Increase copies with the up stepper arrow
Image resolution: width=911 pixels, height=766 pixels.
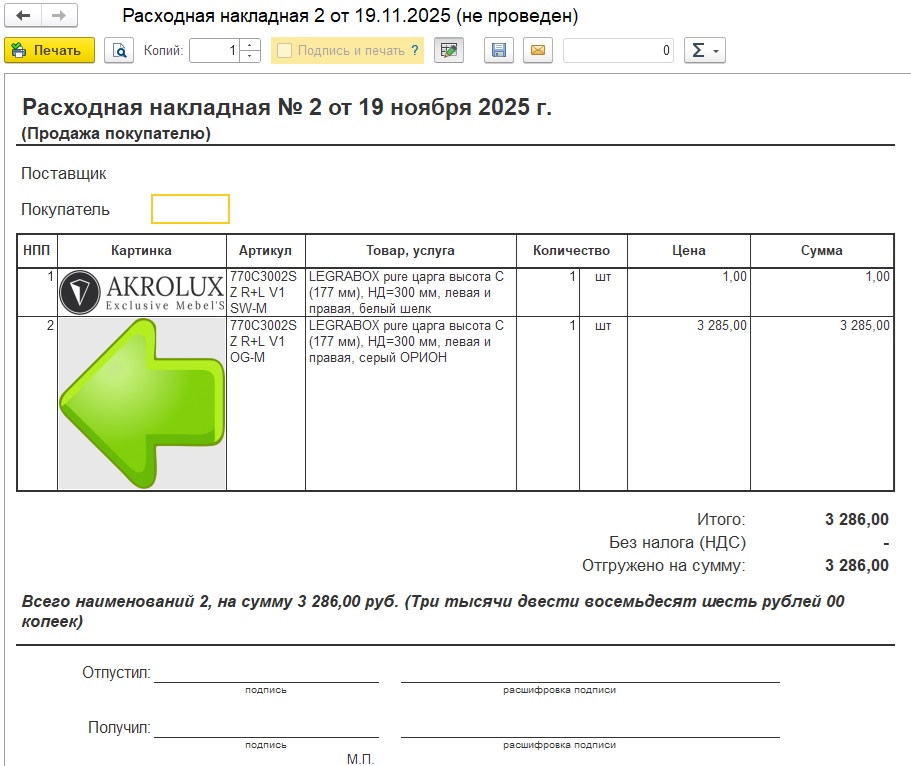[250, 45]
